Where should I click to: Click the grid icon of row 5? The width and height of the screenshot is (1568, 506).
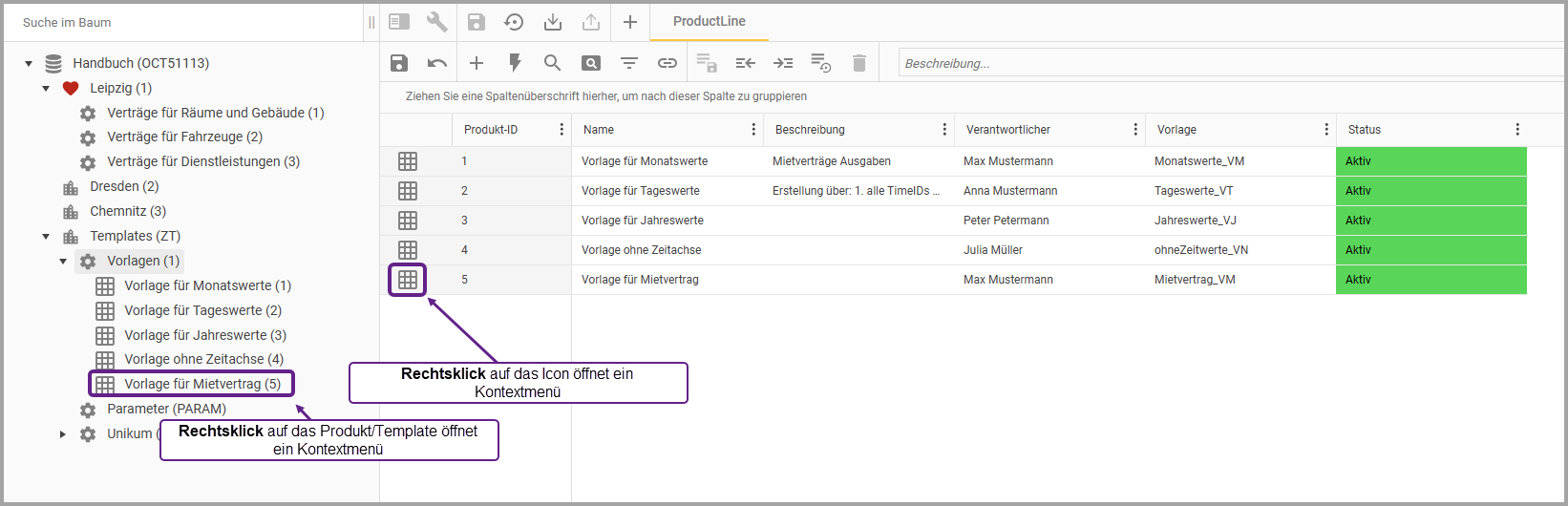tap(408, 280)
